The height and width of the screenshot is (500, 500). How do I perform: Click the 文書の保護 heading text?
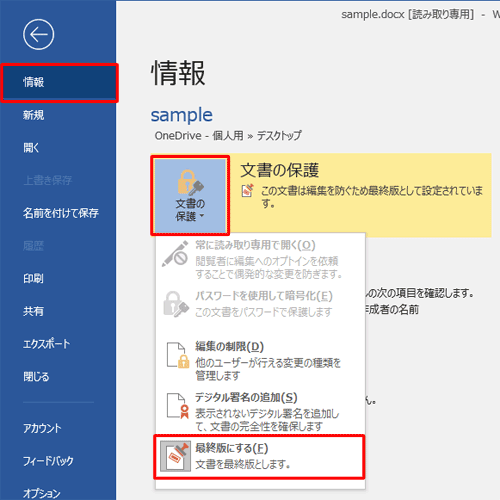tap(279, 170)
